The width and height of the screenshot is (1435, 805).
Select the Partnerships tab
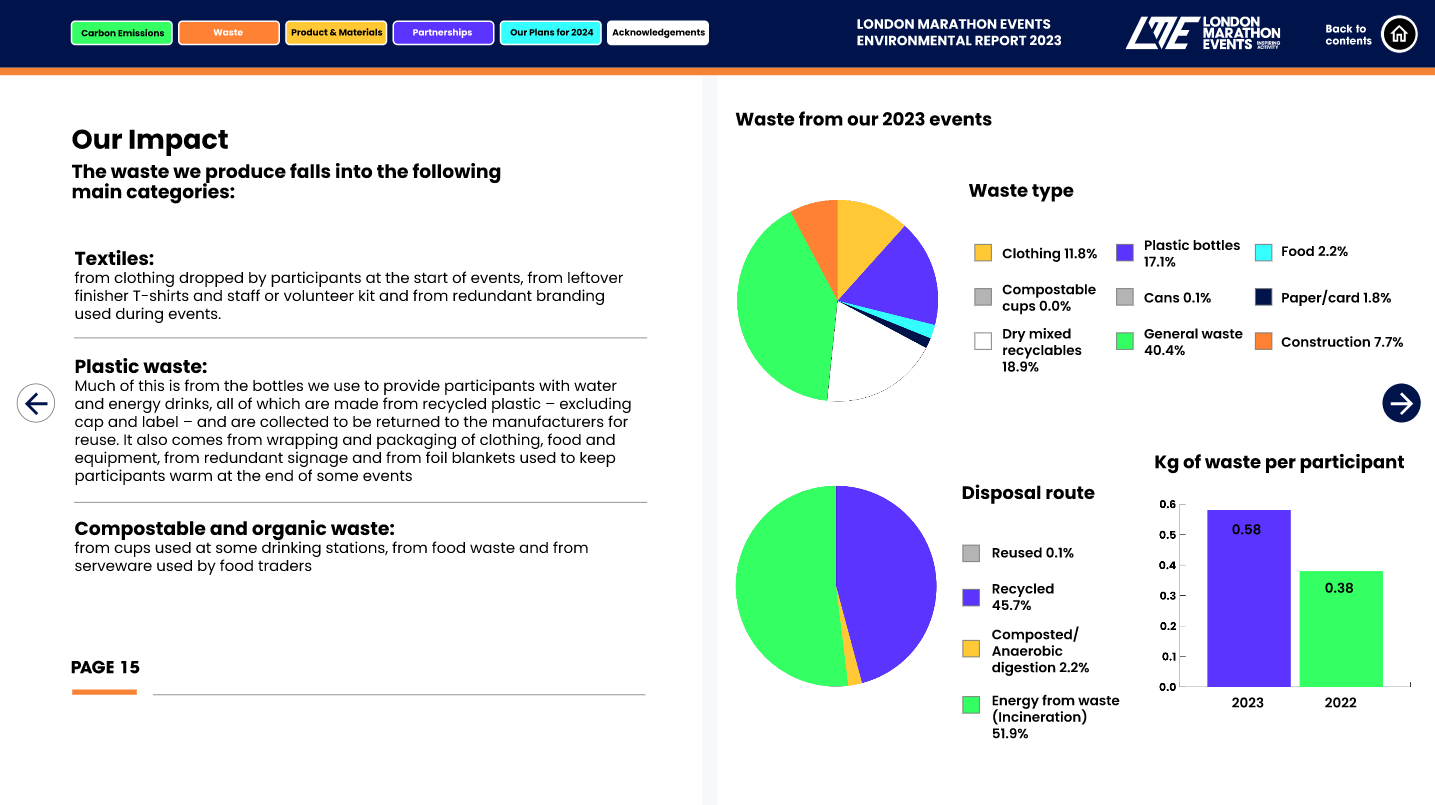pyautogui.click(x=443, y=33)
